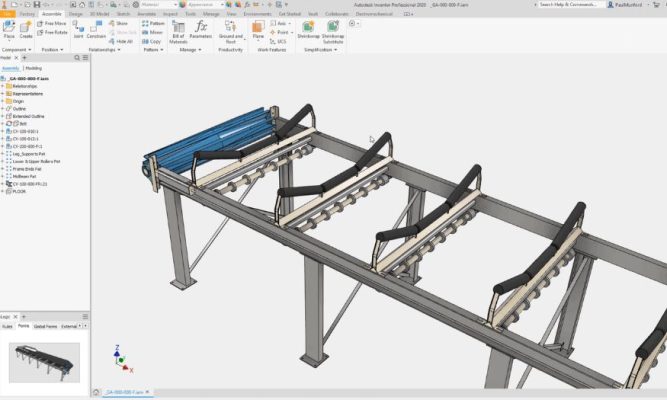Select the Constrain tool
This screenshot has height=400, width=667.
96,29
